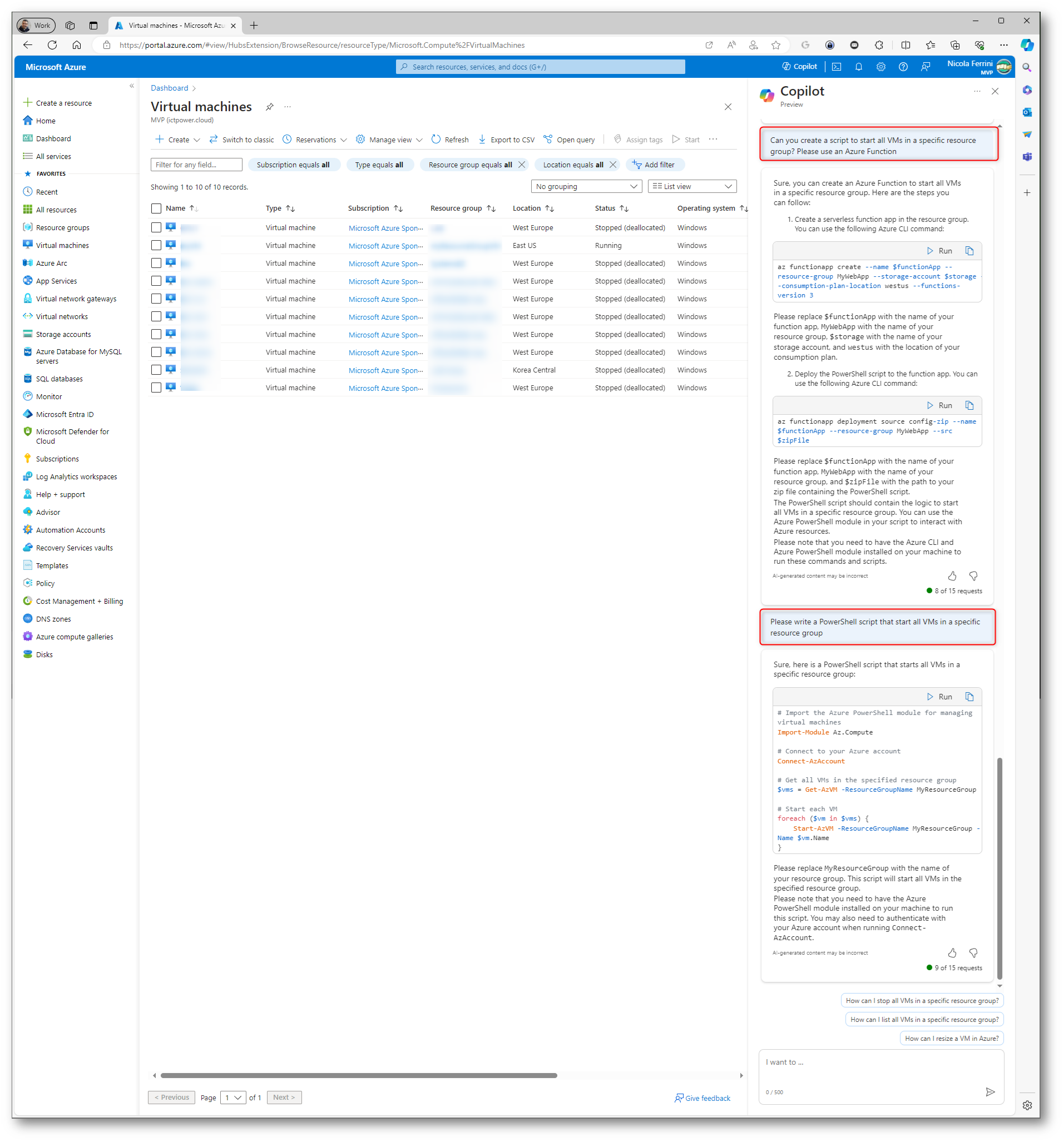Open Storage accounts in left menu
The width and height of the screenshot is (1064, 1142).
click(x=63, y=334)
